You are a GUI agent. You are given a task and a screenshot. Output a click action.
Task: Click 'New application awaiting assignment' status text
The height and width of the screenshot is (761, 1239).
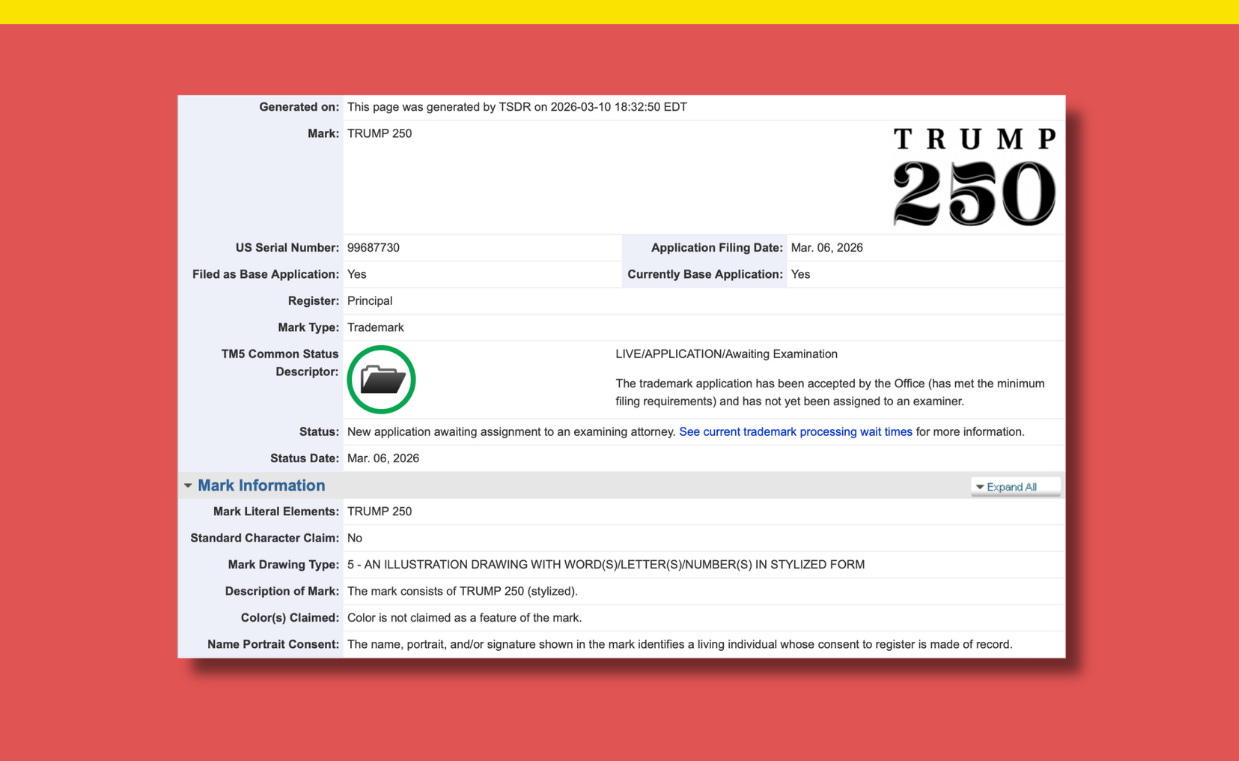click(511, 432)
